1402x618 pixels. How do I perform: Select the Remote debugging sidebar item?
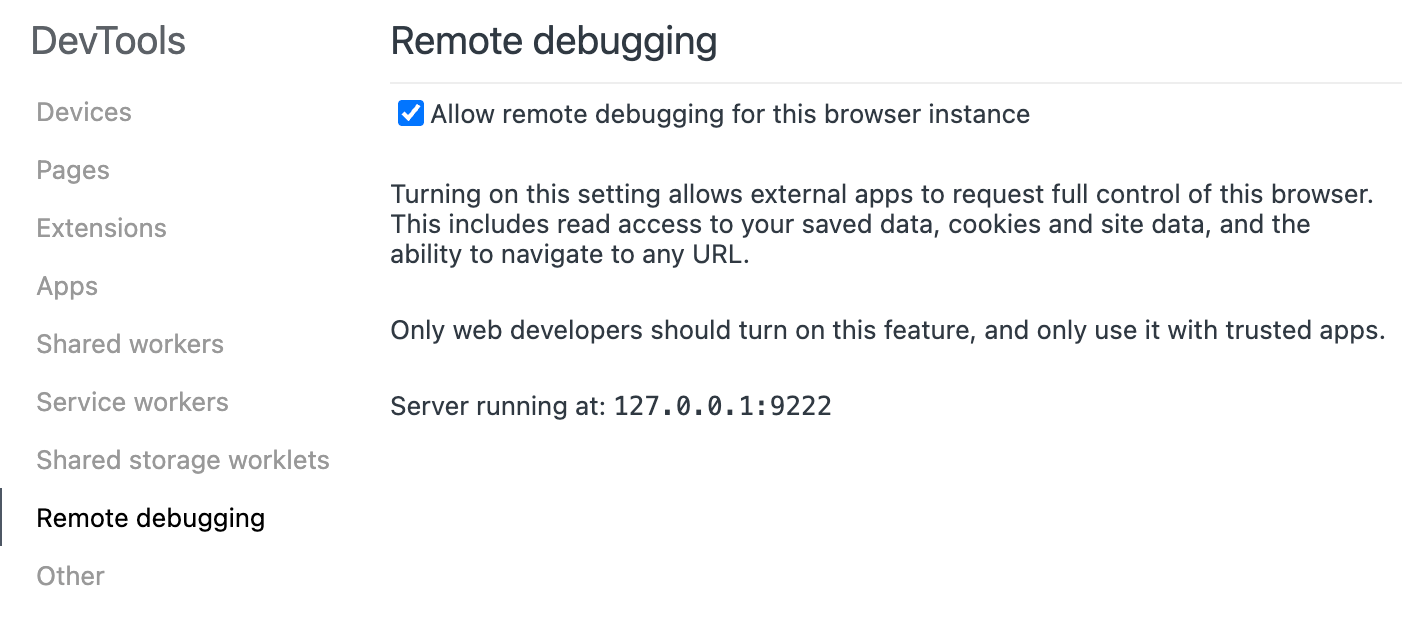tap(150, 518)
